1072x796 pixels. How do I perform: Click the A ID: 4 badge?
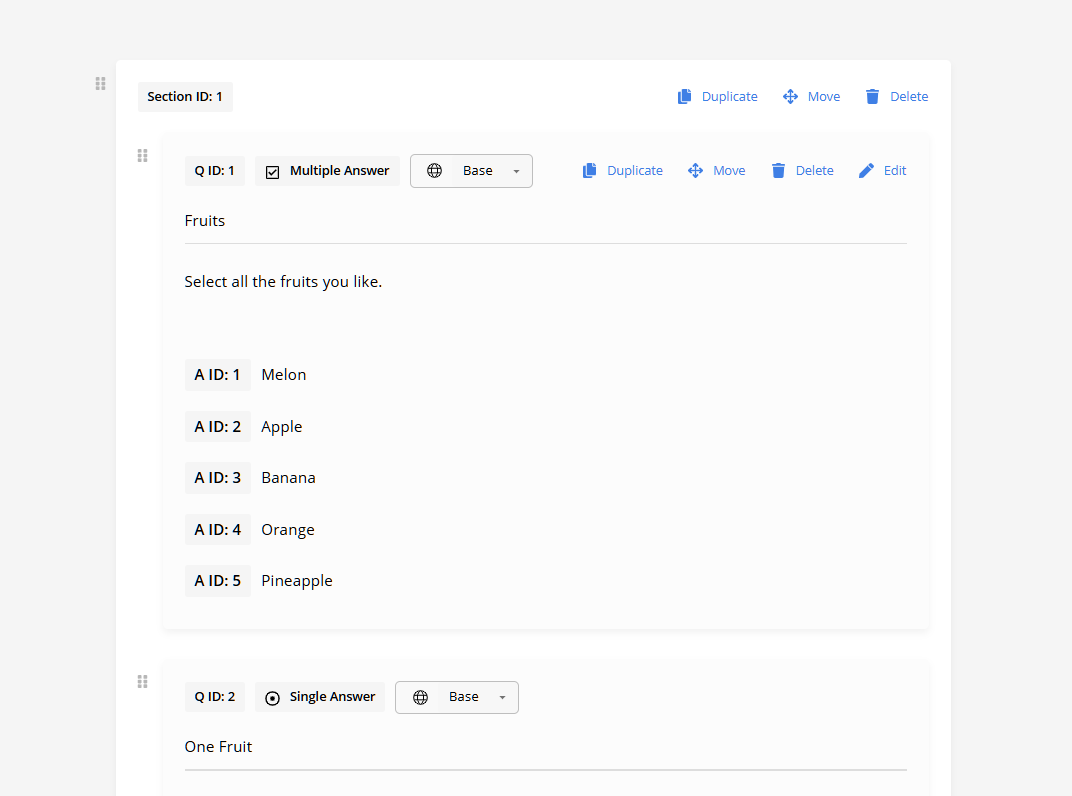(x=217, y=530)
